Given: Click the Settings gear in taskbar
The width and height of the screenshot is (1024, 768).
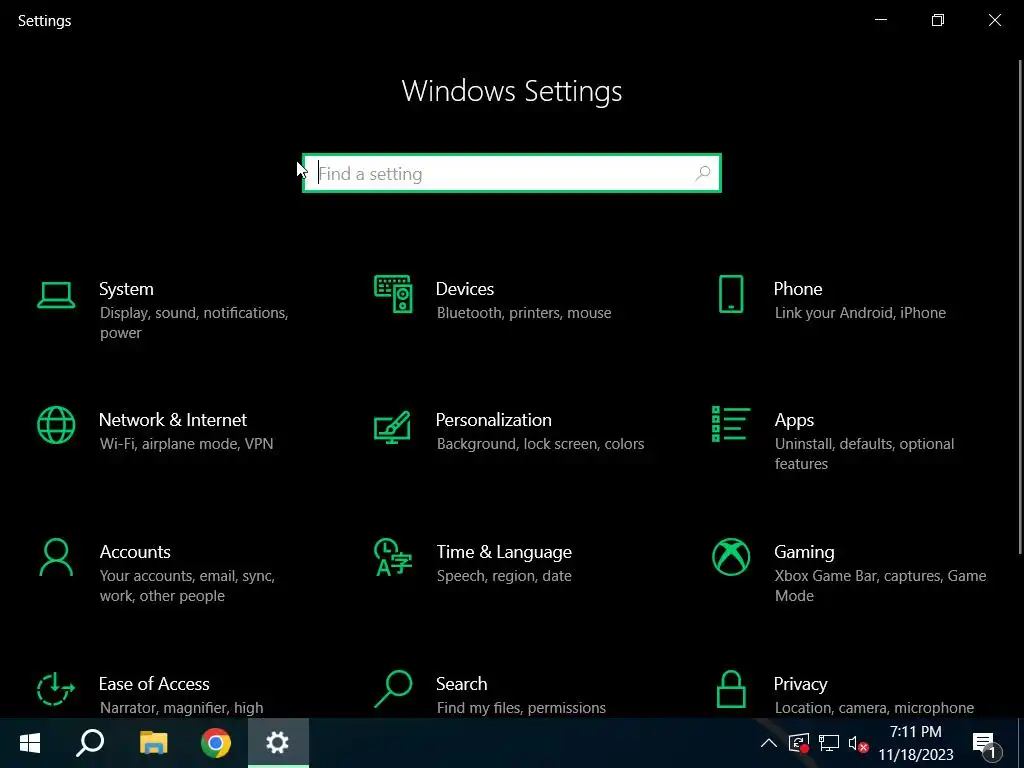Looking at the screenshot, I should [x=278, y=743].
